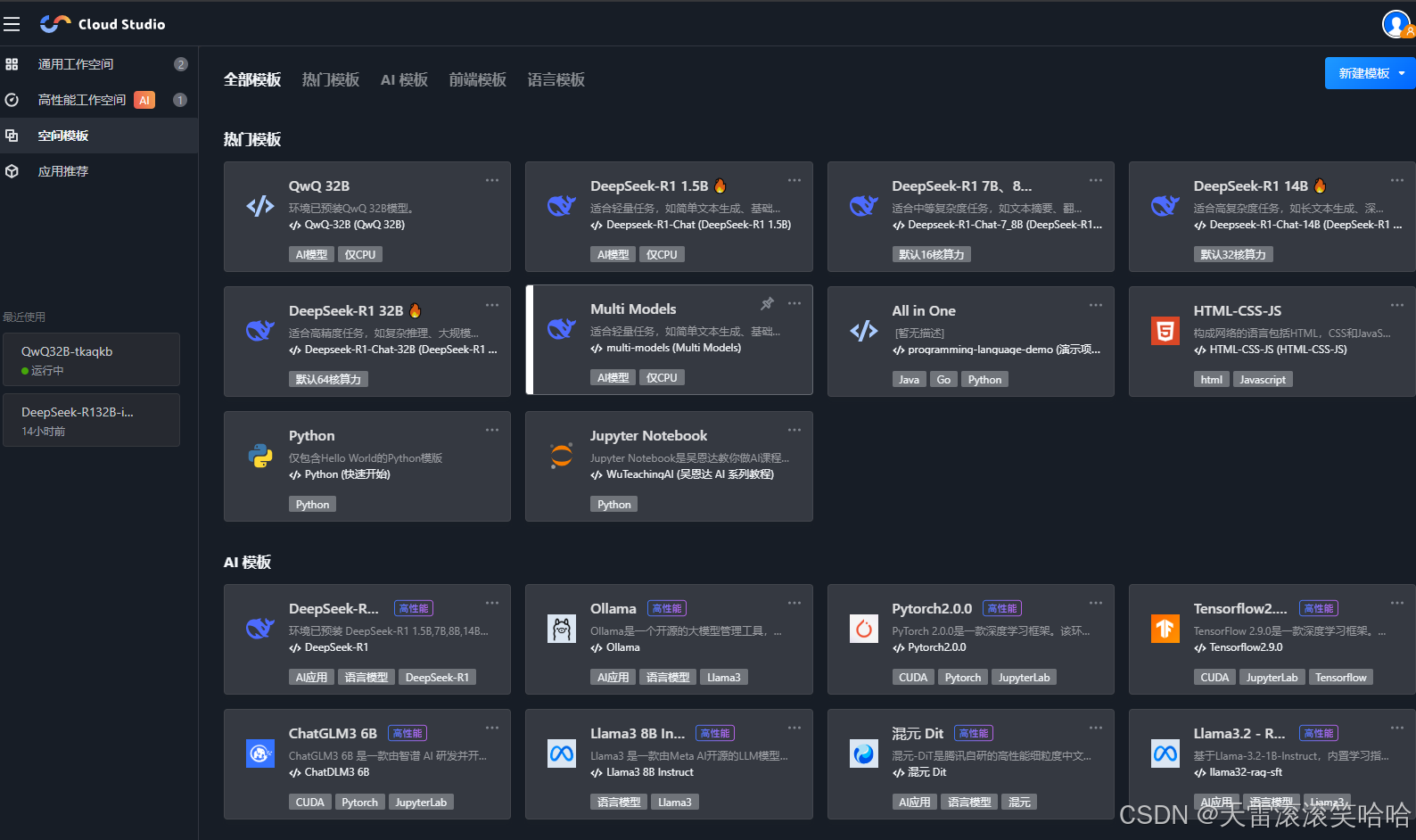Switch to the AI 模板 tab

(404, 80)
